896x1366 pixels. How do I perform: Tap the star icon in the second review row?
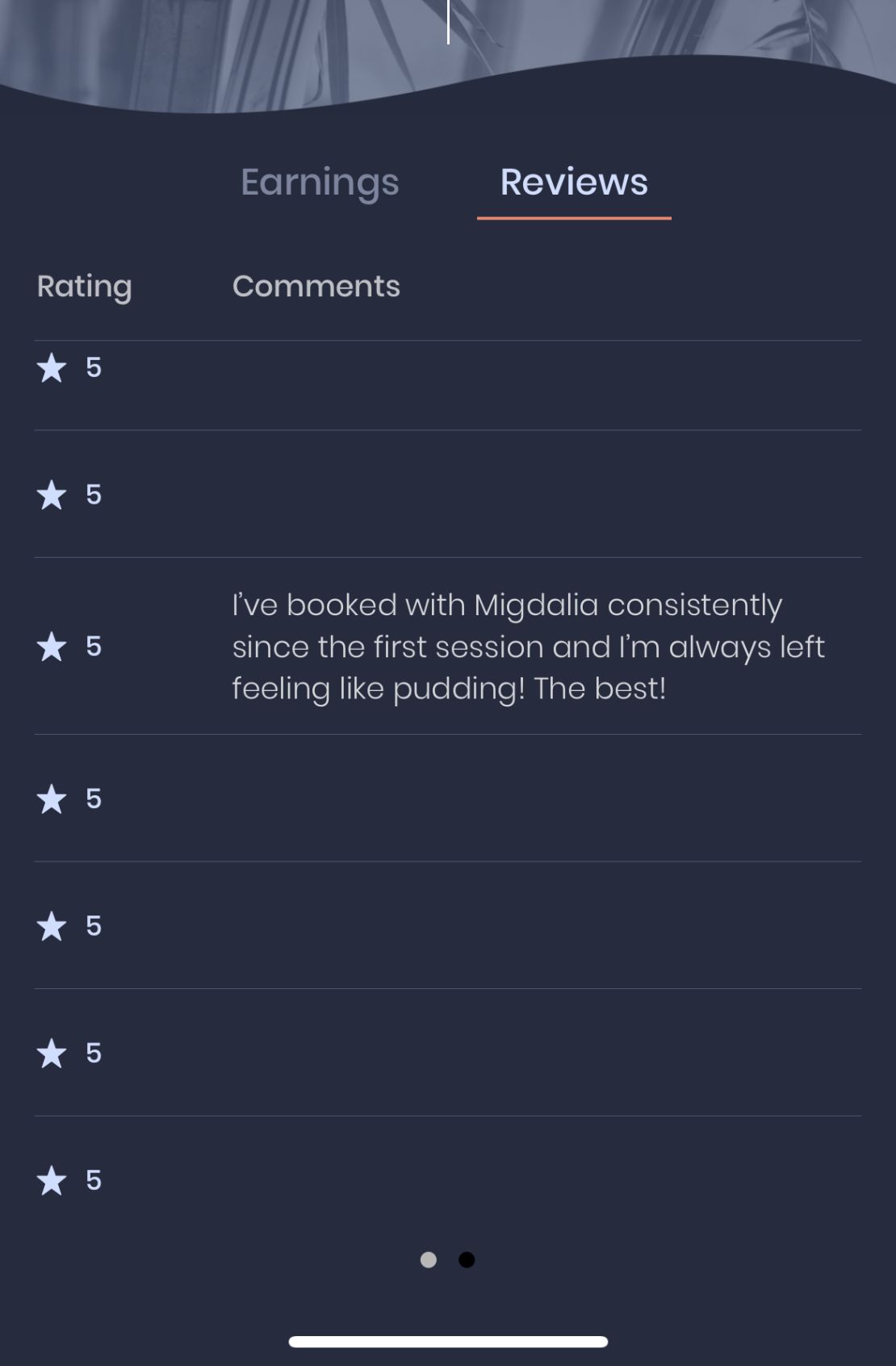[x=52, y=495]
